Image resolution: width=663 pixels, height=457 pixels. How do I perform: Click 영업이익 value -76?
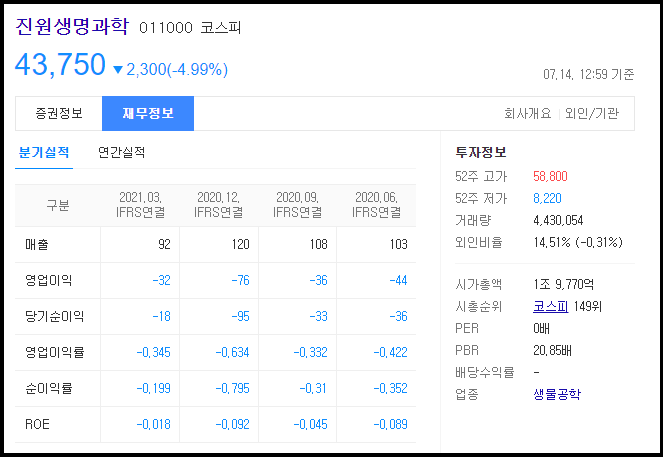[x=241, y=280]
